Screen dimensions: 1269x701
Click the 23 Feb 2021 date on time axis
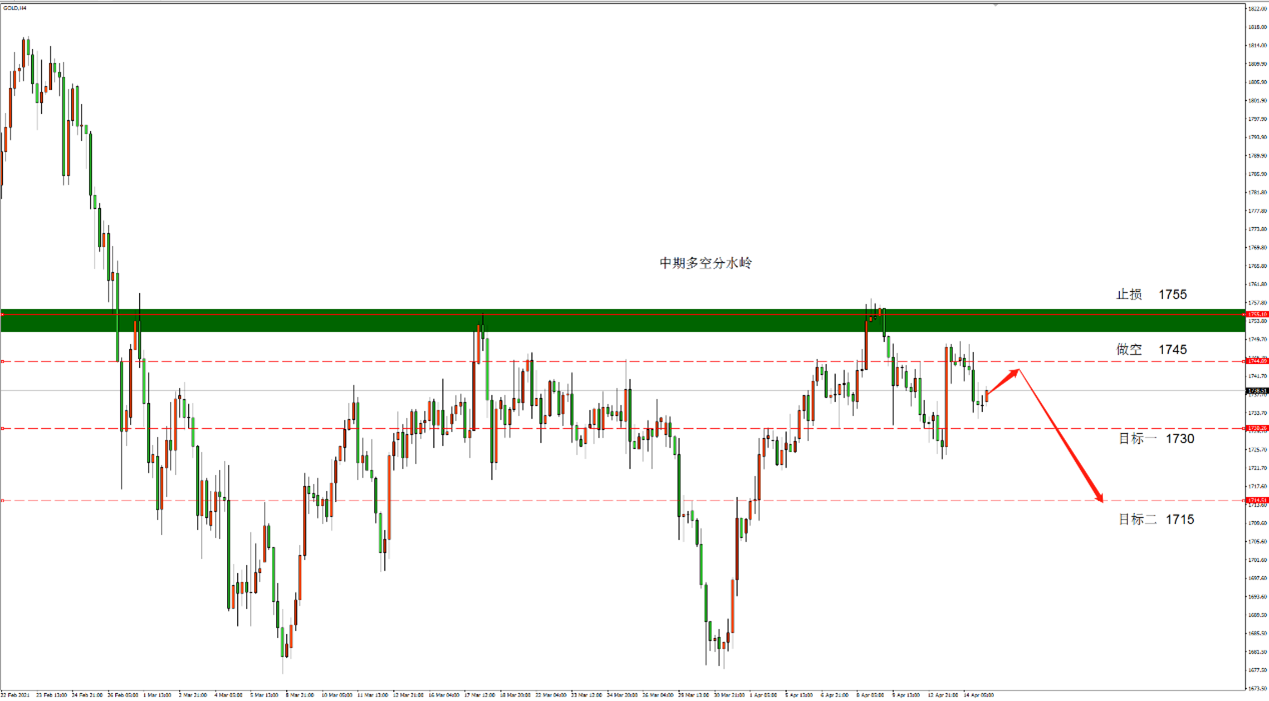(x=15, y=694)
